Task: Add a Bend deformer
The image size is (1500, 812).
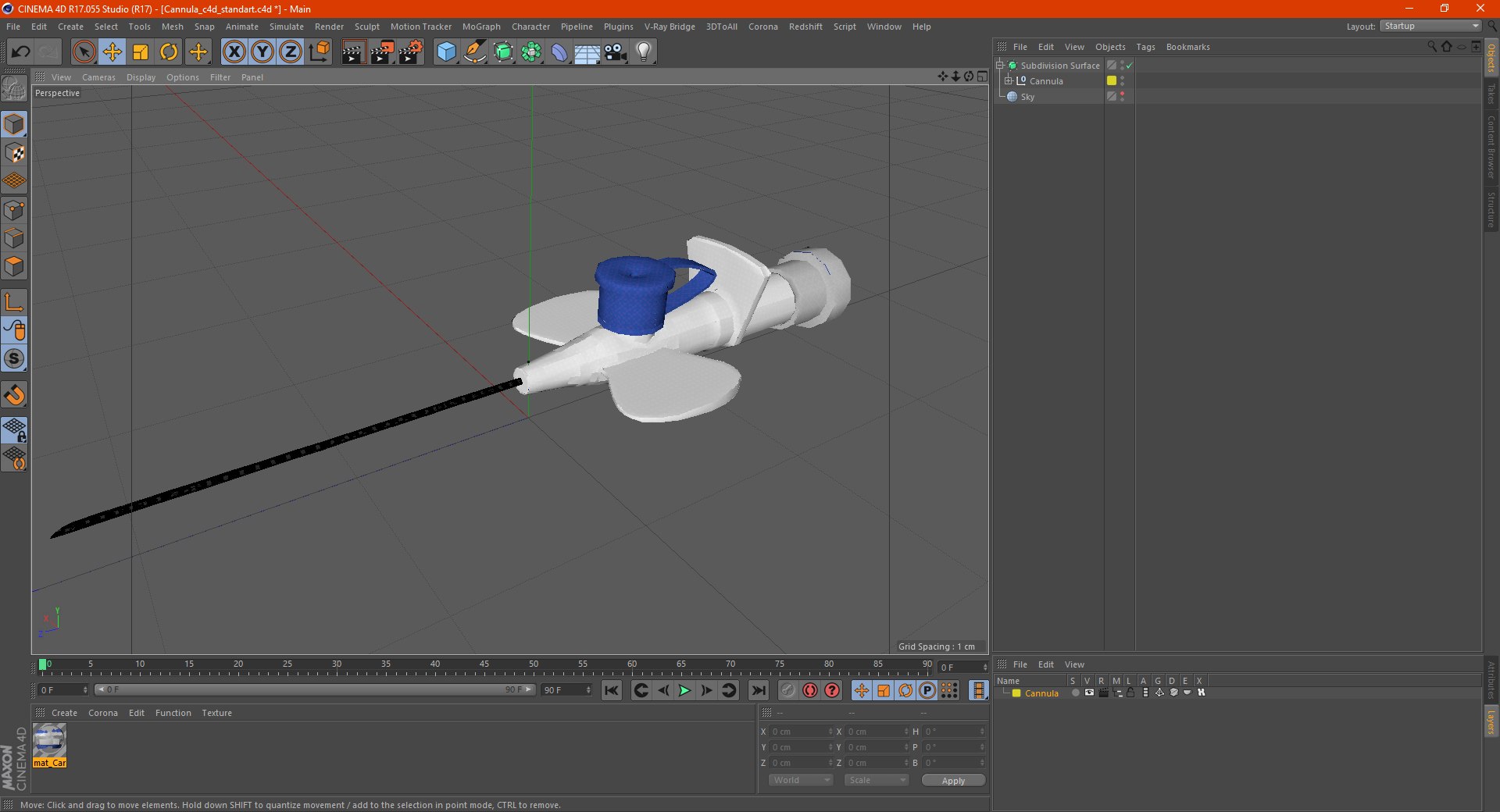Action: click(x=559, y=52)
